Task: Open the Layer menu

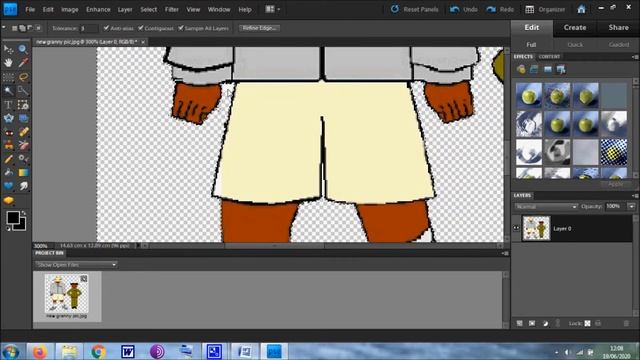Action: 125,9
